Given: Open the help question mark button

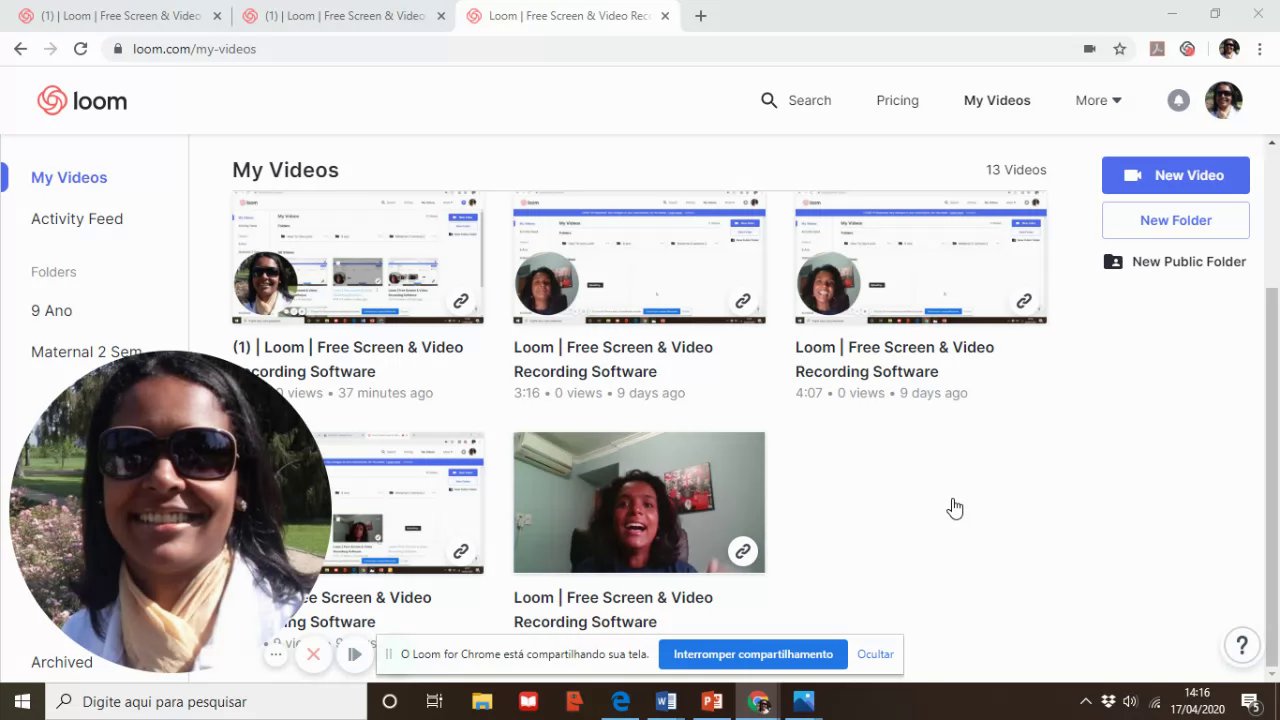Looking at the screenshot, I should point(1242,645).
